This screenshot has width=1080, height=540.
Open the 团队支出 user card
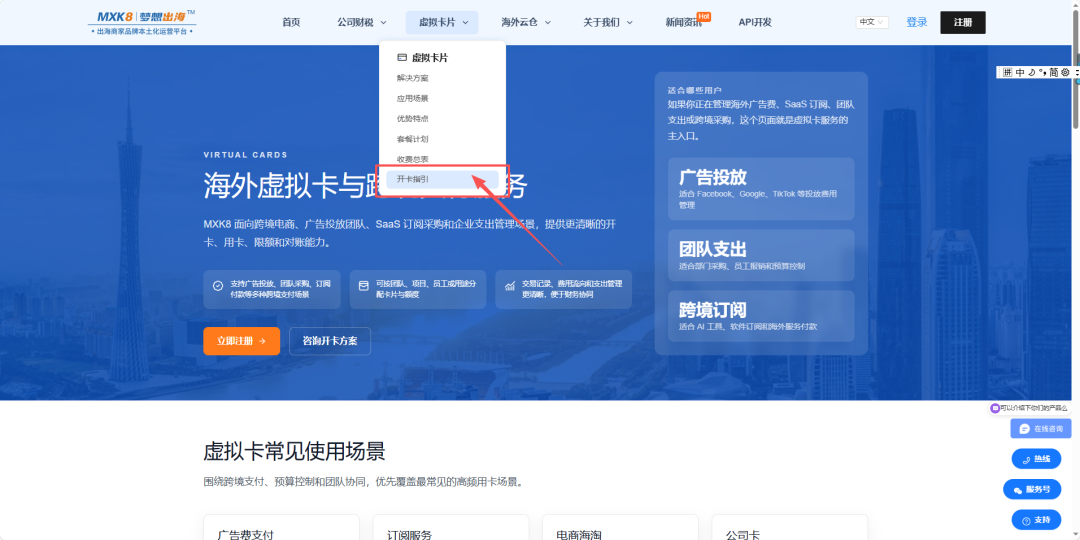point(761,255)
